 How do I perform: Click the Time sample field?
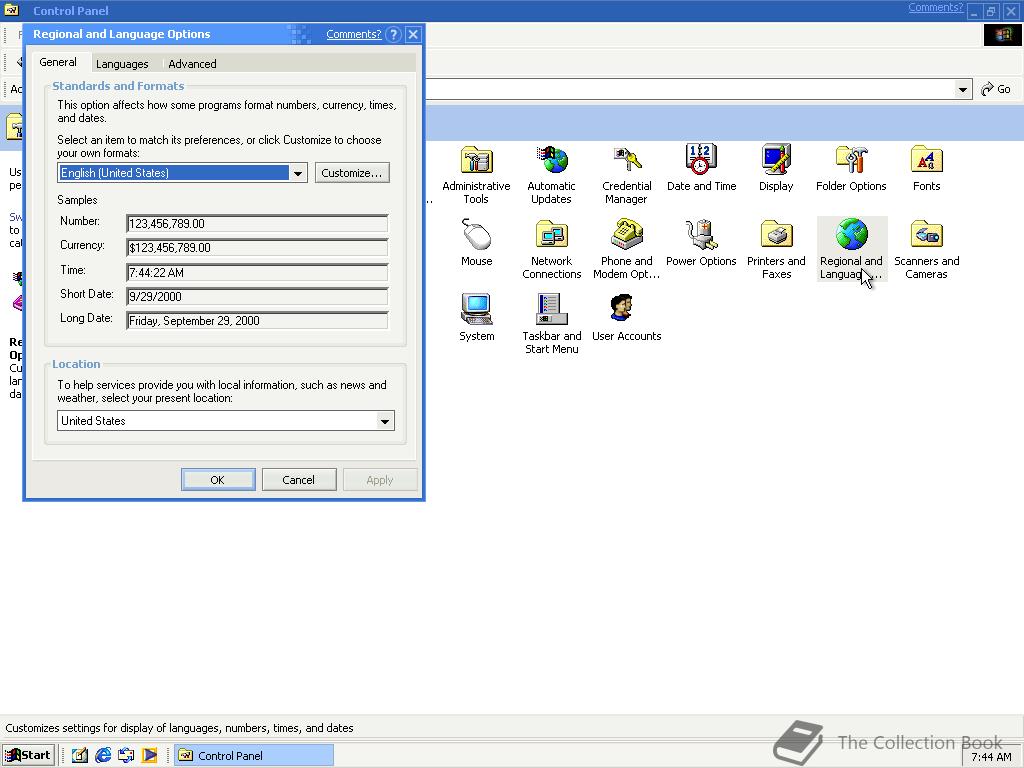(x=257, y=272)
